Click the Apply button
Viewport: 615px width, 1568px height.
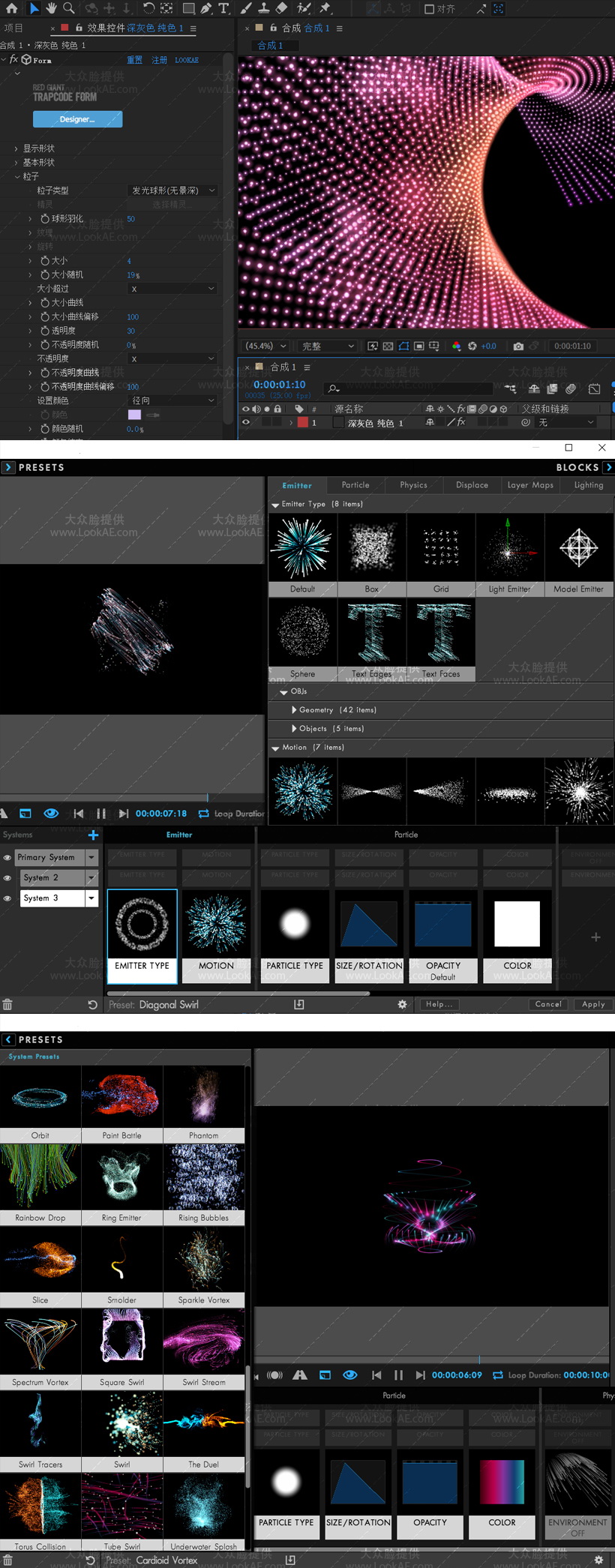click(593, 1004)
